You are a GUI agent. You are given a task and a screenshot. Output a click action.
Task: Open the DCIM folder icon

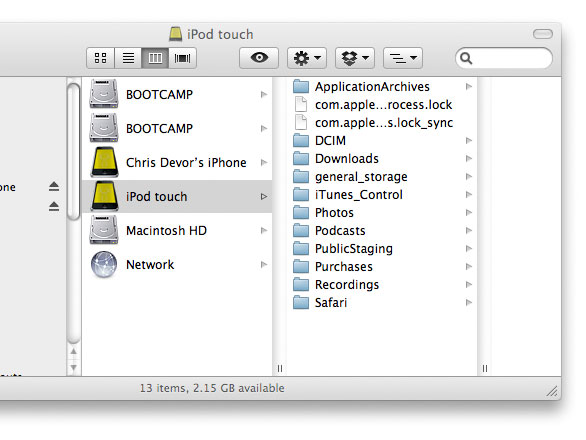point(301,141)
